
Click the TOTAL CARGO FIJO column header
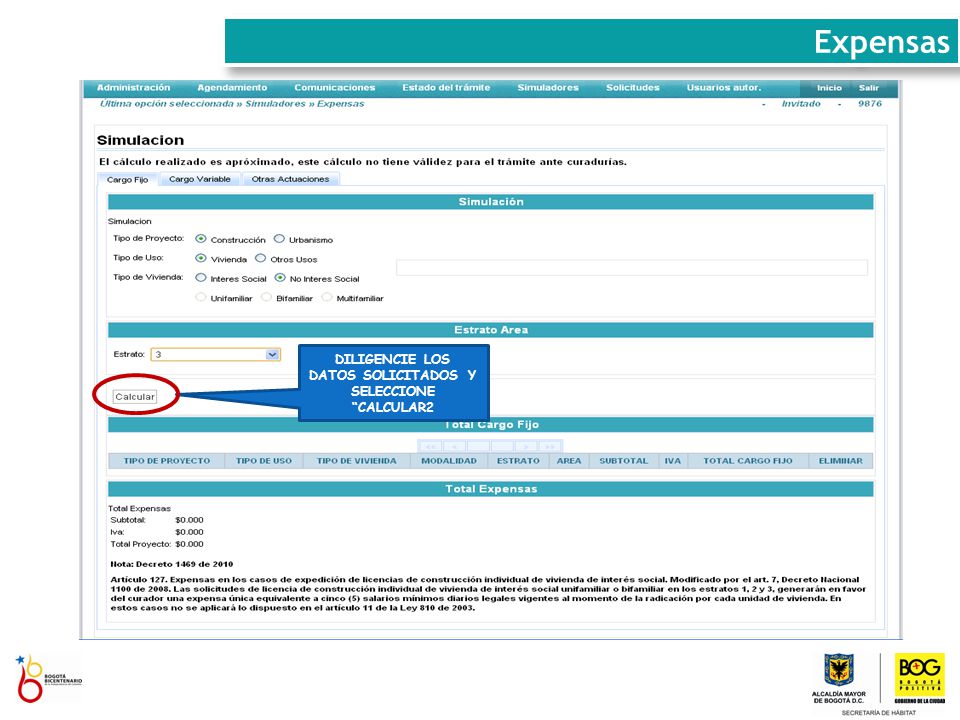[748, 461]
